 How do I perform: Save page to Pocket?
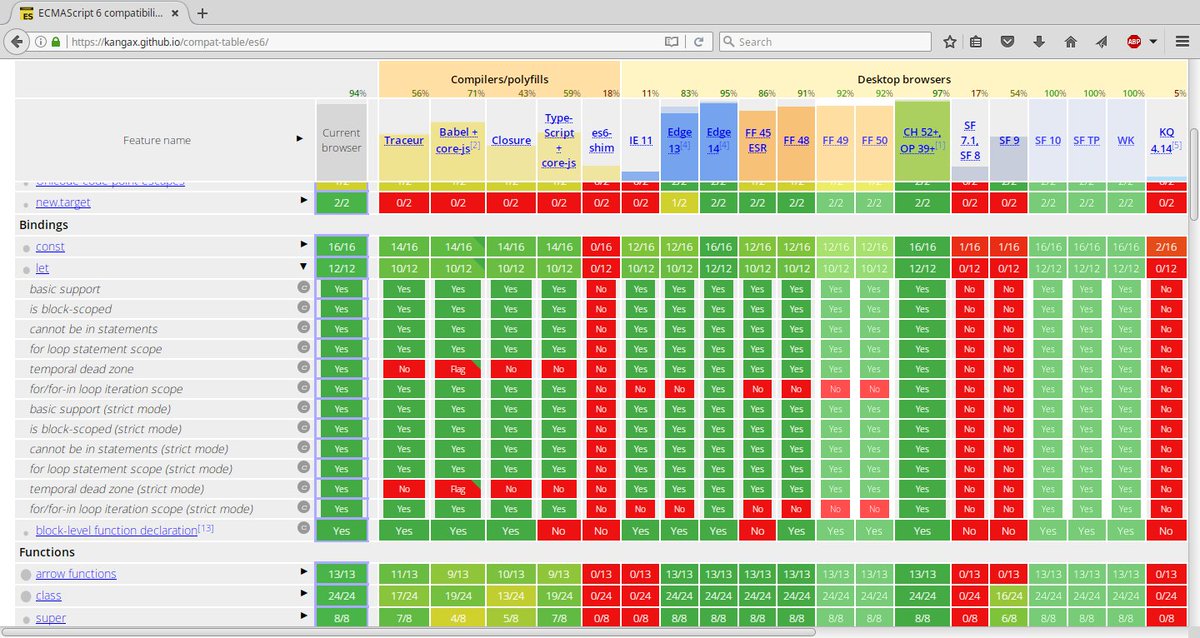pyautogui.click(x=1008, y=42)
